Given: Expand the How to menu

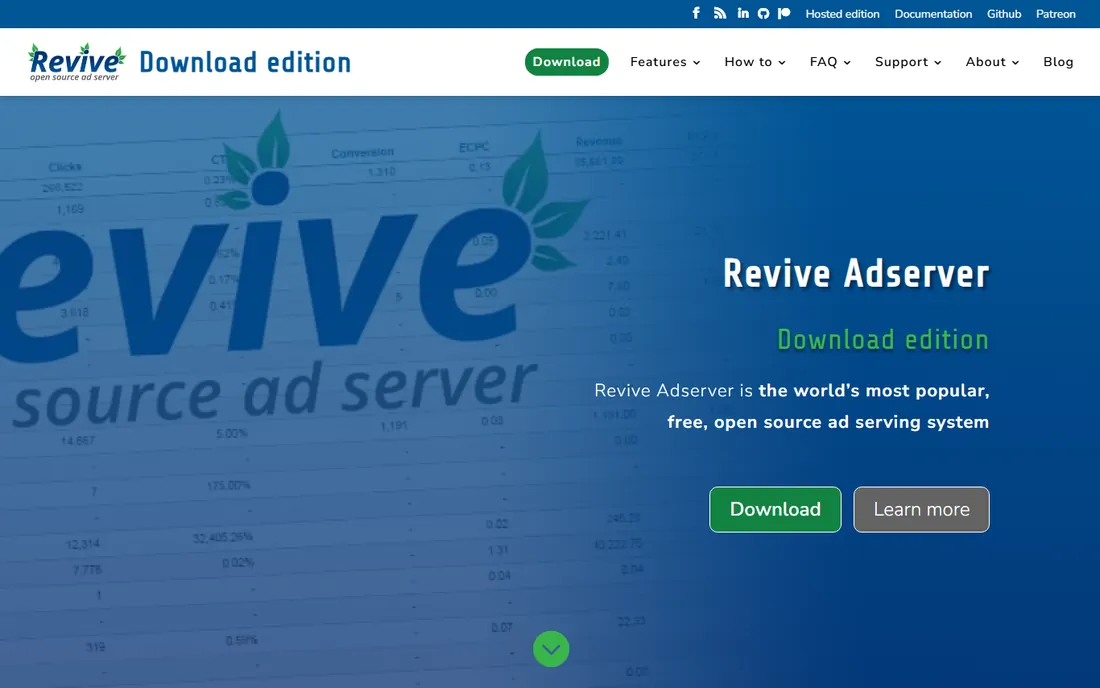Looking at the screenshot, I should tap(755, 62).
